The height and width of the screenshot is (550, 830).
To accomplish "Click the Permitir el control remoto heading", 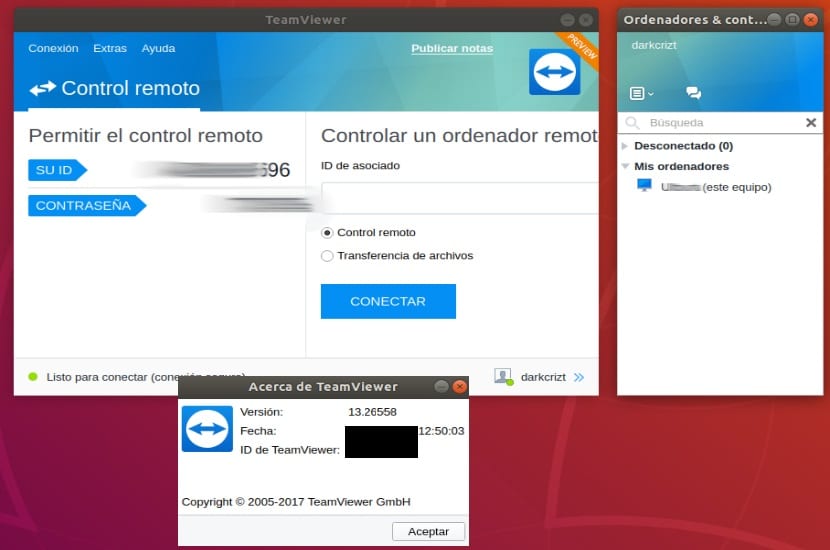I will point(146,136).
